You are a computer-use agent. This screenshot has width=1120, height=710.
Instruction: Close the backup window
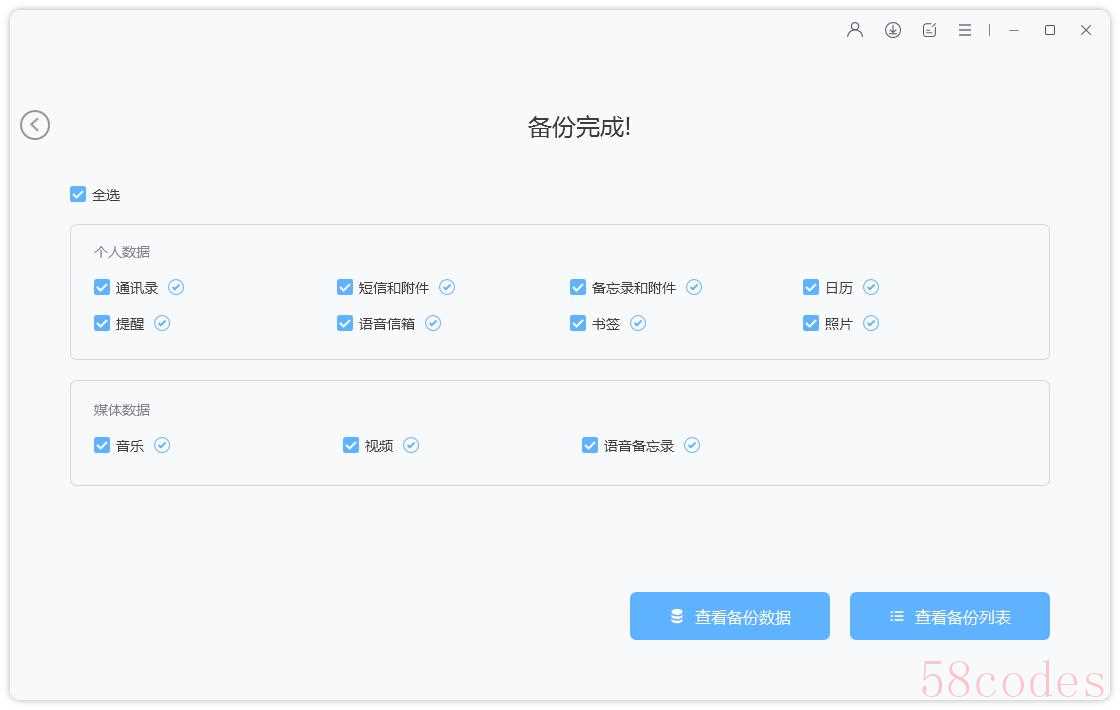pos(1086,30)
